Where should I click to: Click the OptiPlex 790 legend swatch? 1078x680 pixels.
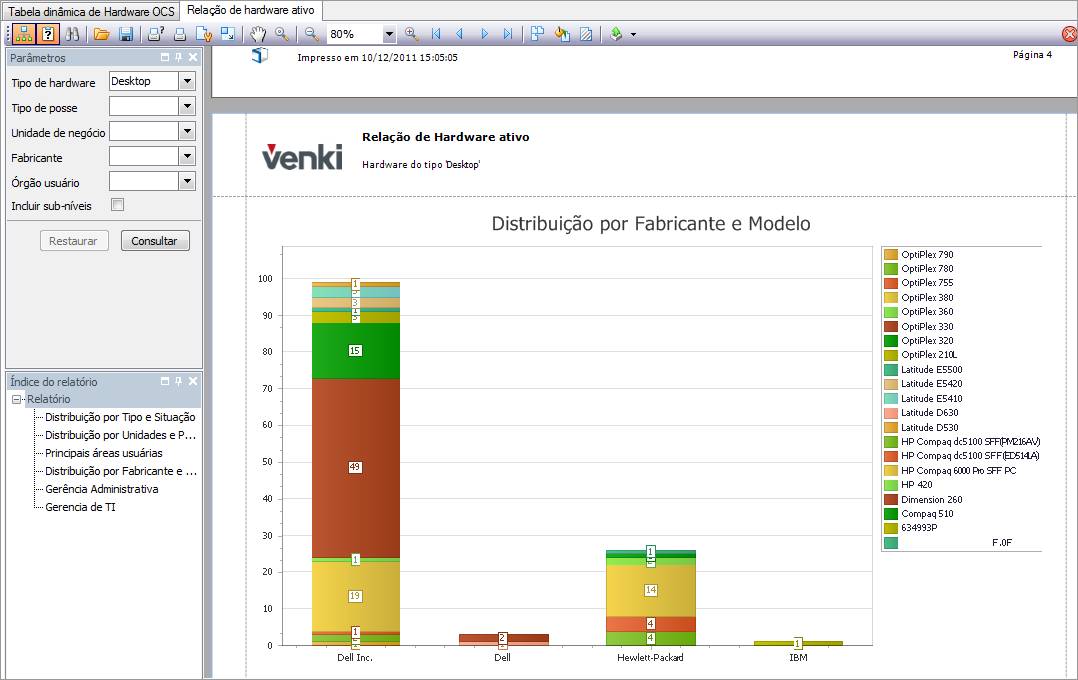891,254
